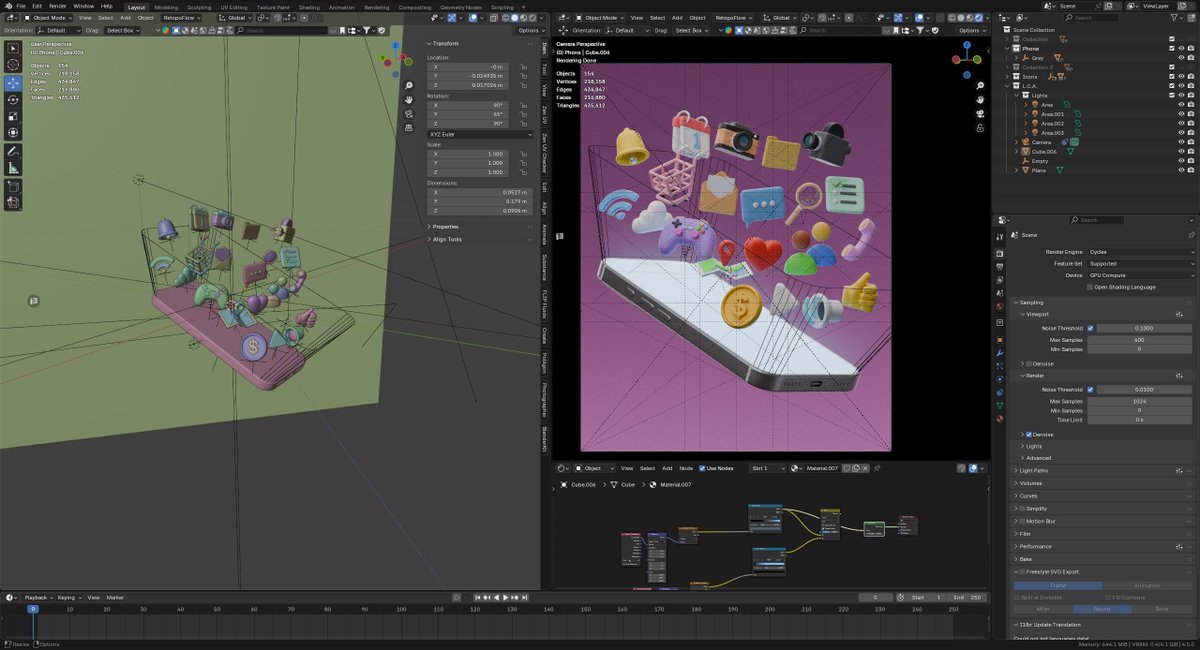The width and height of the screenshot is (1200, 650).
Task: Open the Tool sidebar tab
Action: 544,70
